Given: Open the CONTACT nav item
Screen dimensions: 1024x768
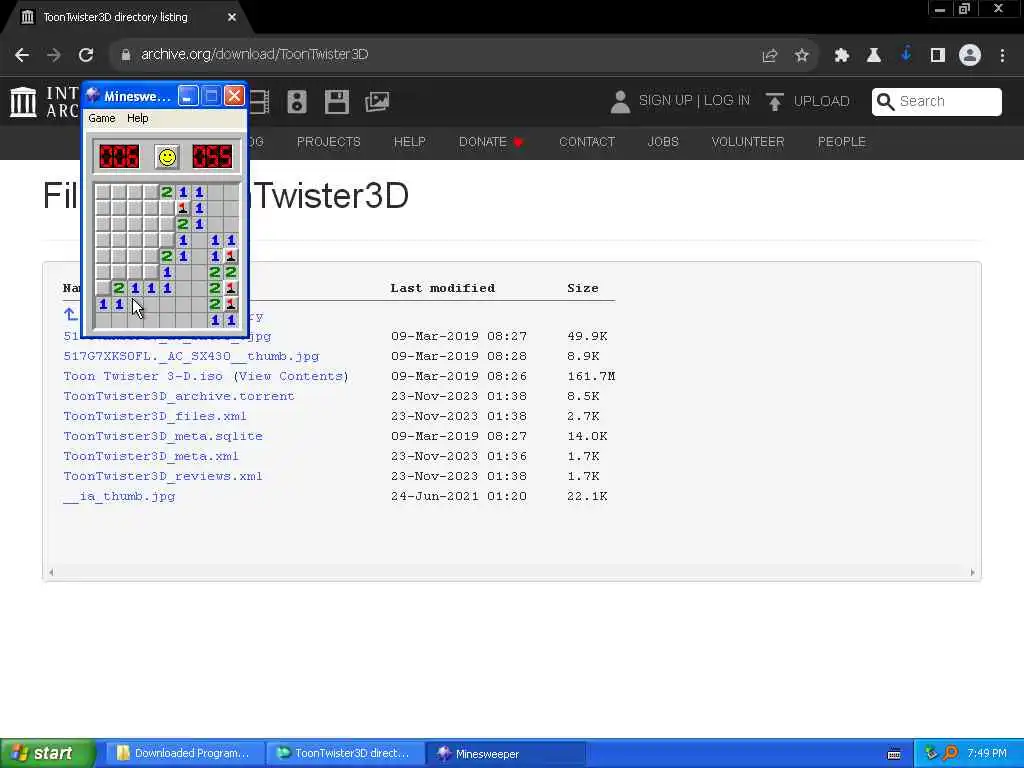Looking at the screenshot, I should 587,142.
